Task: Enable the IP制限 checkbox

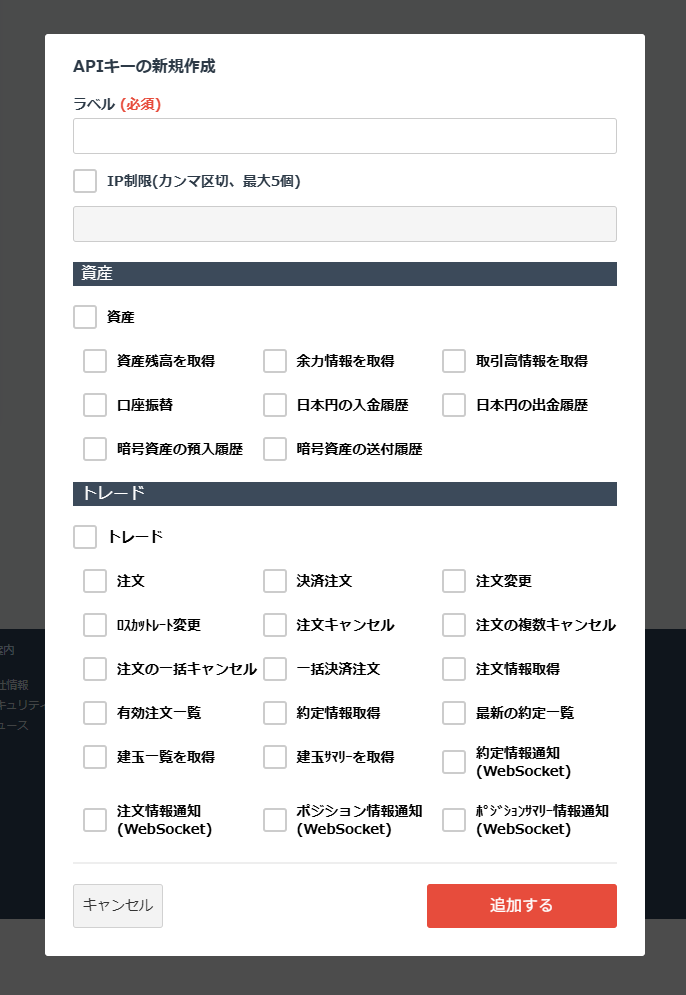Action: (x=85, y=181)
